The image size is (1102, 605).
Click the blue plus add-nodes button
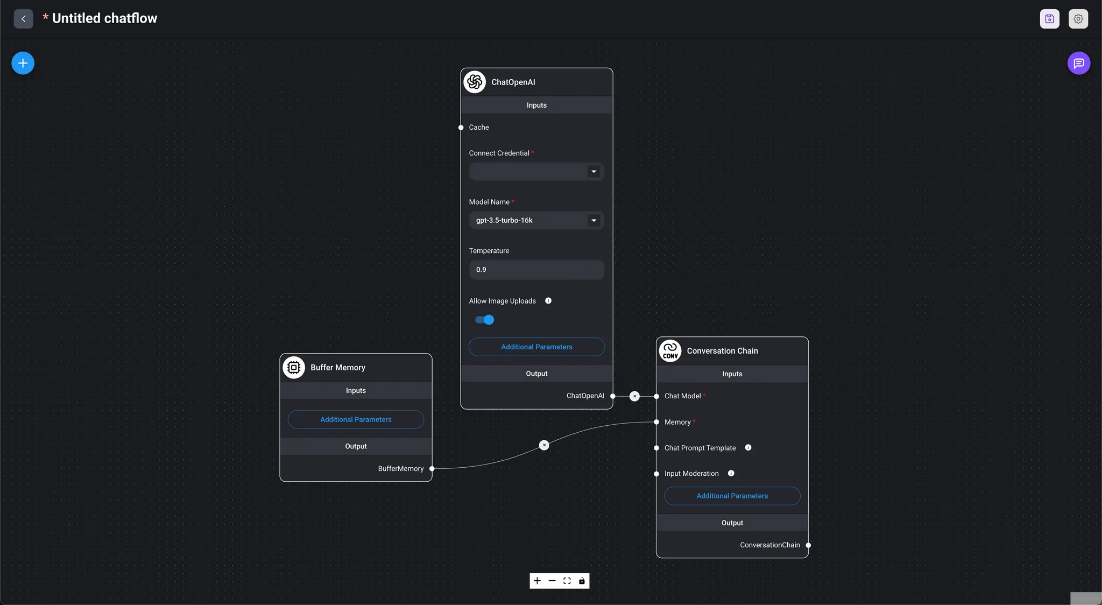coord(23,63)
